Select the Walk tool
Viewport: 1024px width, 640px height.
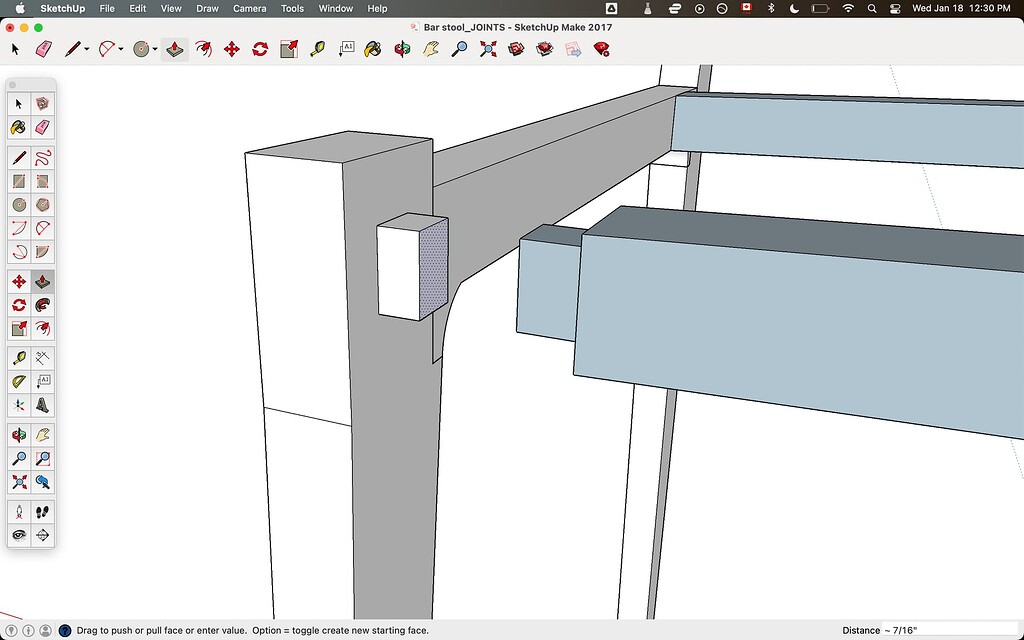[x=43, y=510]
